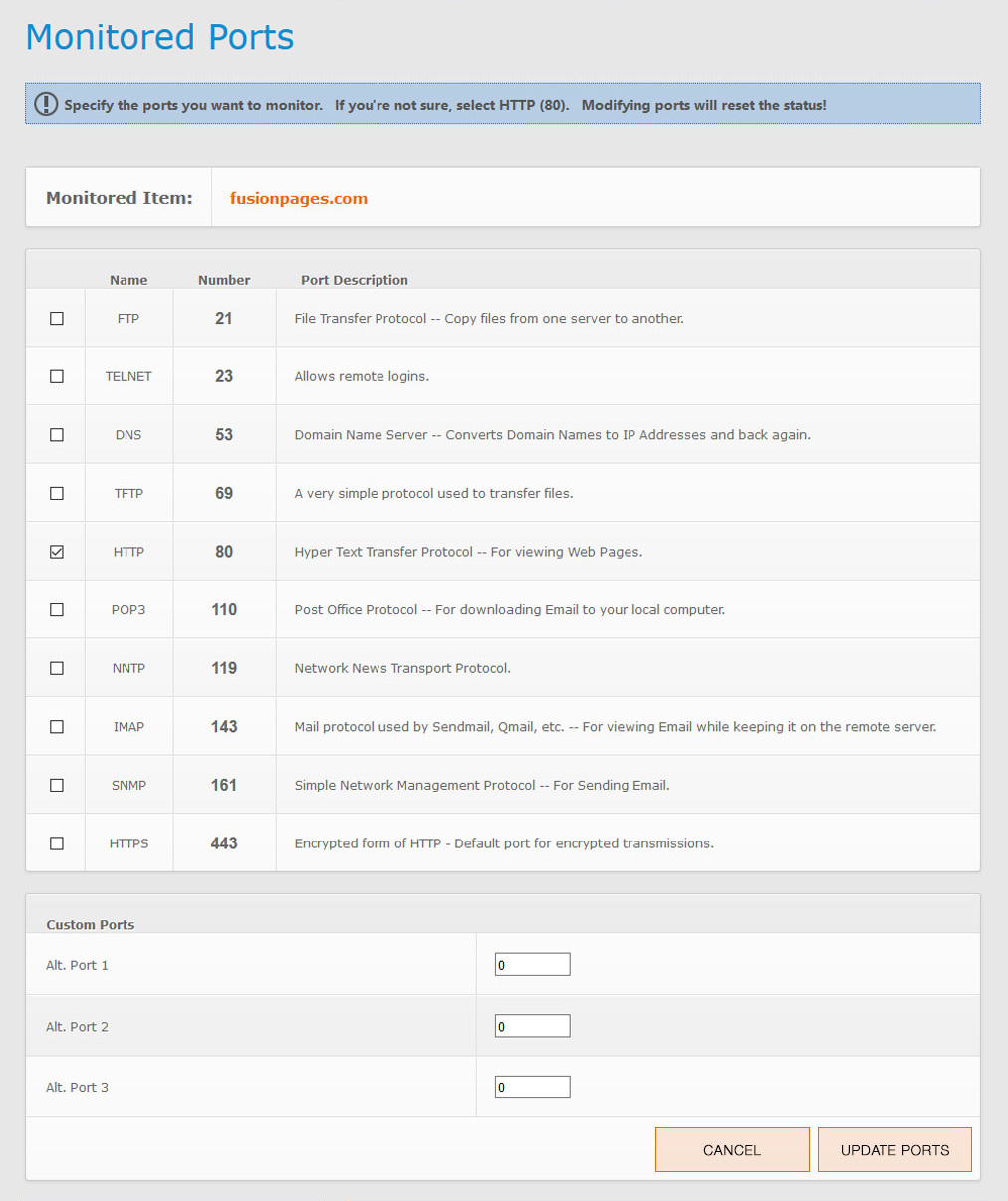Click into Alt. Port 3 field

click(532, 1087)
